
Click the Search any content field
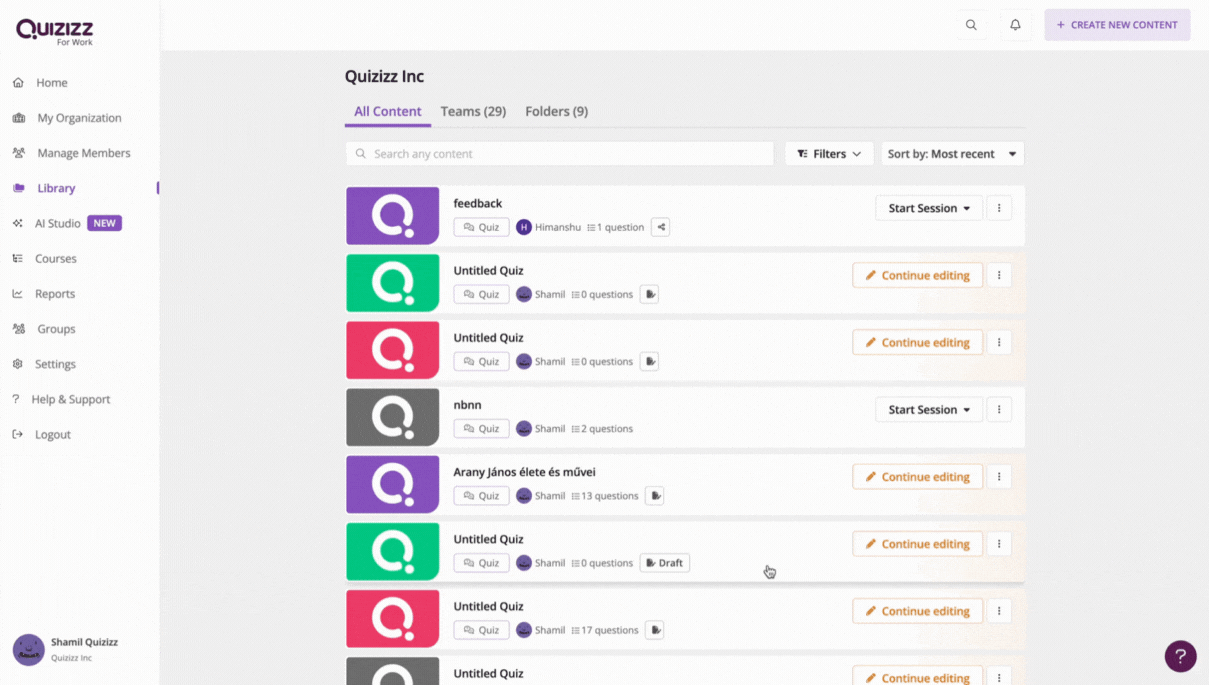point(560,154)
